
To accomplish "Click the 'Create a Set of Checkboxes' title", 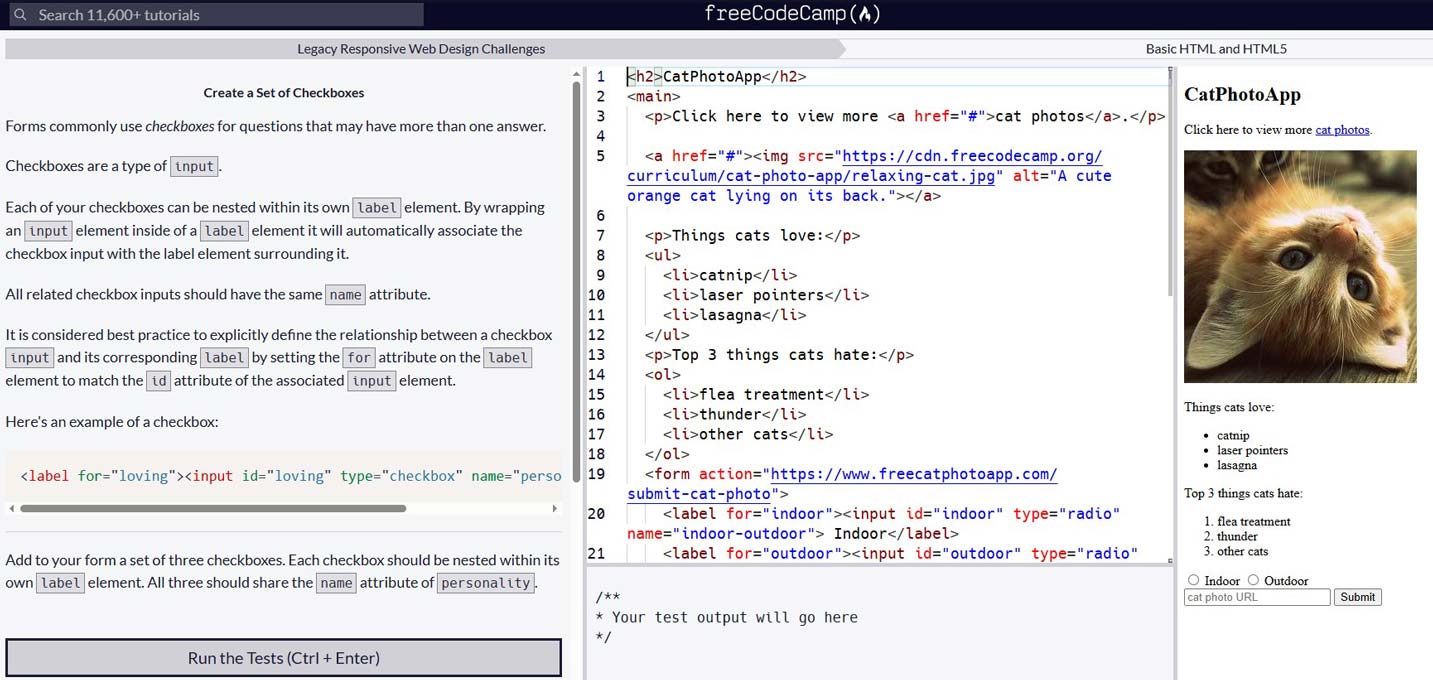I will coord(284,93).
